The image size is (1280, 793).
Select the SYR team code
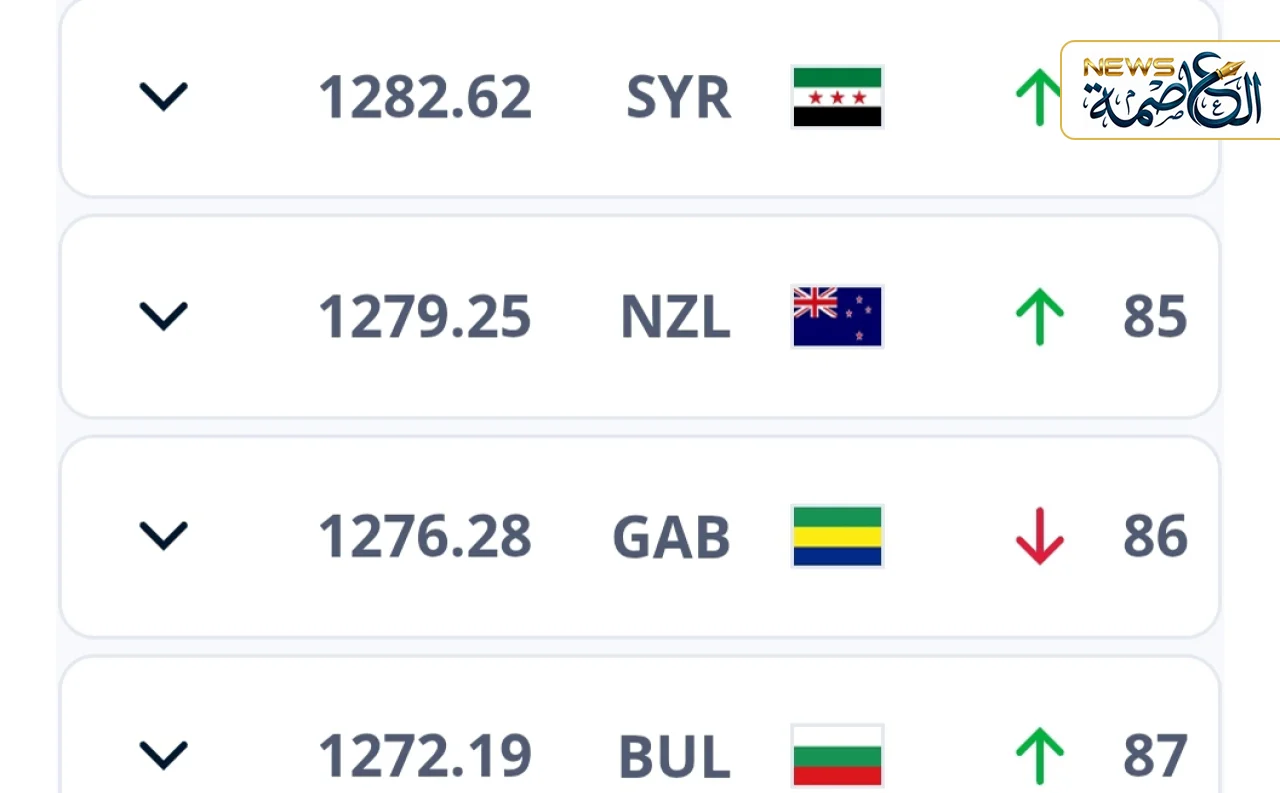[x=678, y=98]
